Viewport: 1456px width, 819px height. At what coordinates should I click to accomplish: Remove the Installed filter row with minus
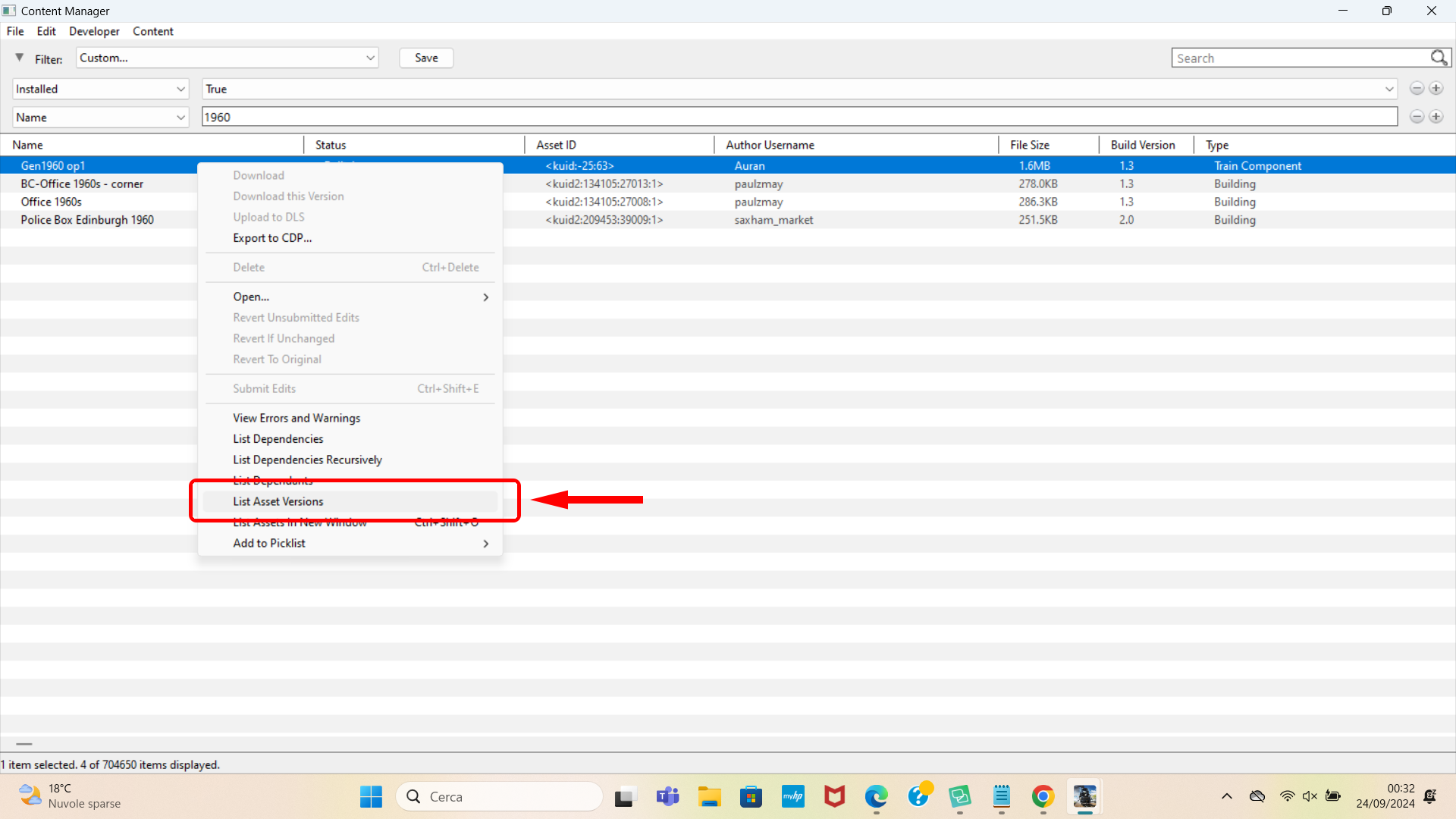1417,89
